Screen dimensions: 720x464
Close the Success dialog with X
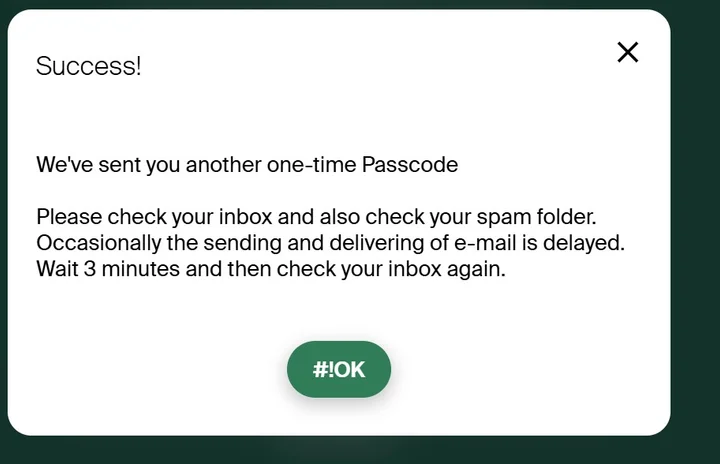click(627, 52)
